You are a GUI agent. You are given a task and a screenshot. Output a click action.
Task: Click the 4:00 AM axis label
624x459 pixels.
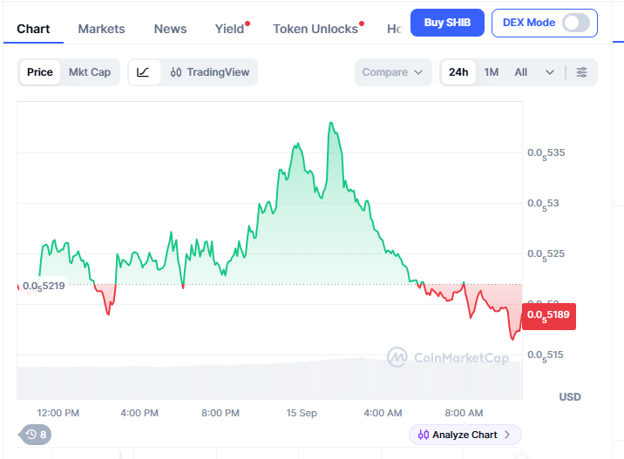click(x=383, y=413)
